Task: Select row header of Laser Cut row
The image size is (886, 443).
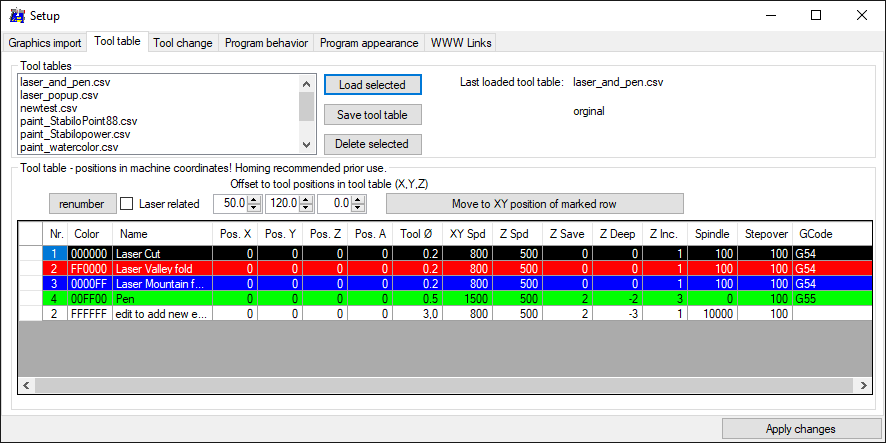Action: pos(31,254)
